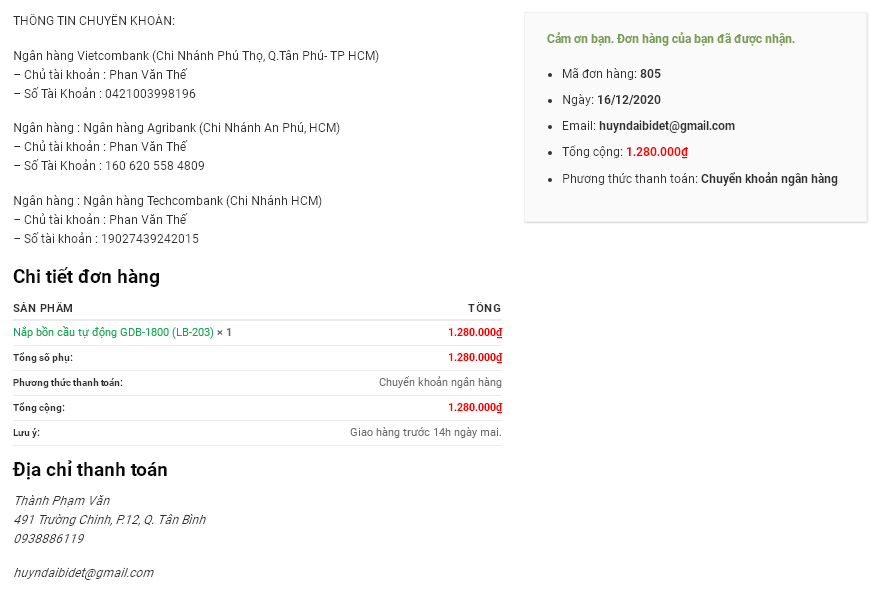Click the billing phone number 0938886119

coord(48,538)
